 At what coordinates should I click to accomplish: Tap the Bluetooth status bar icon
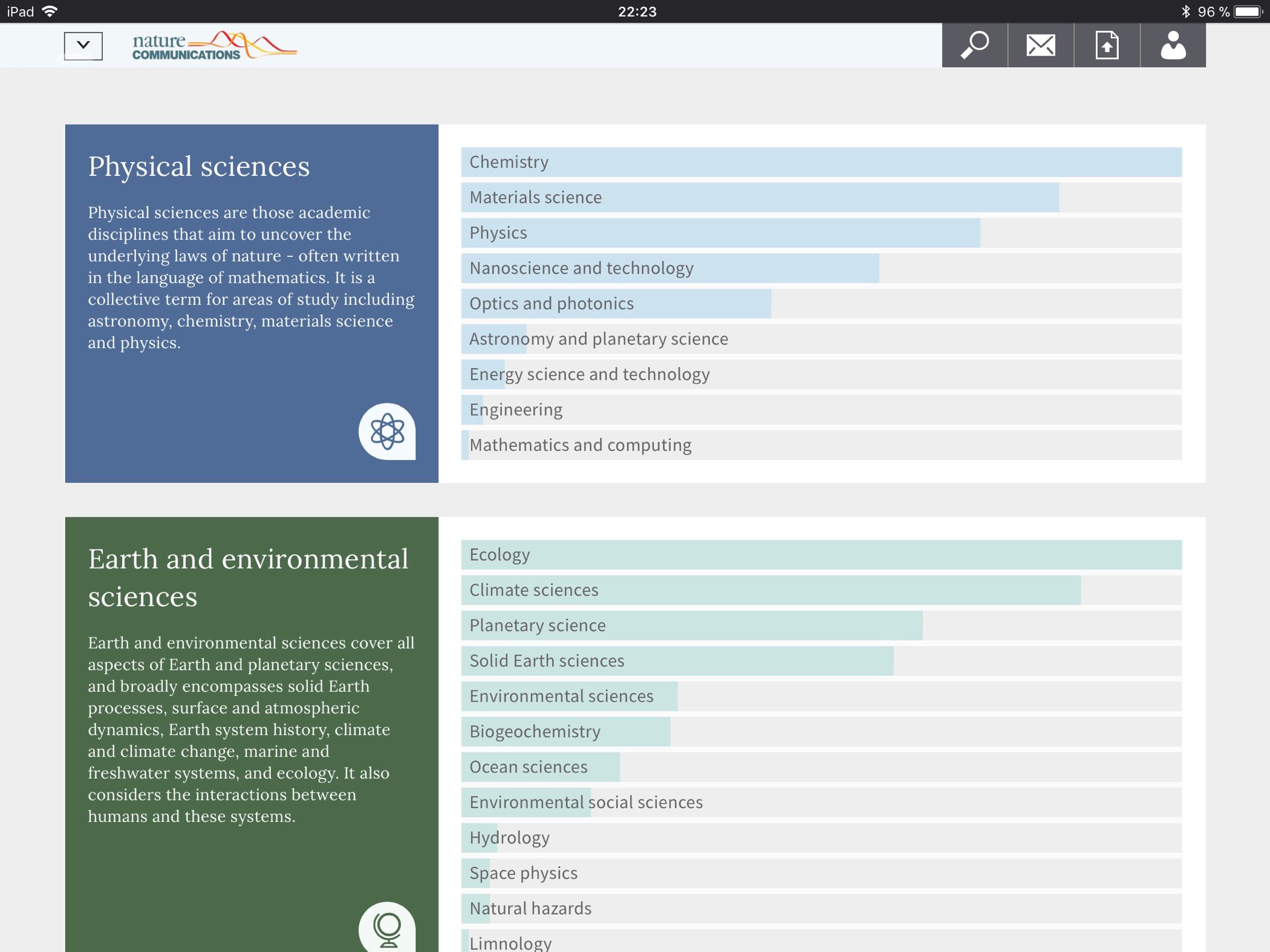(1185, 11)
